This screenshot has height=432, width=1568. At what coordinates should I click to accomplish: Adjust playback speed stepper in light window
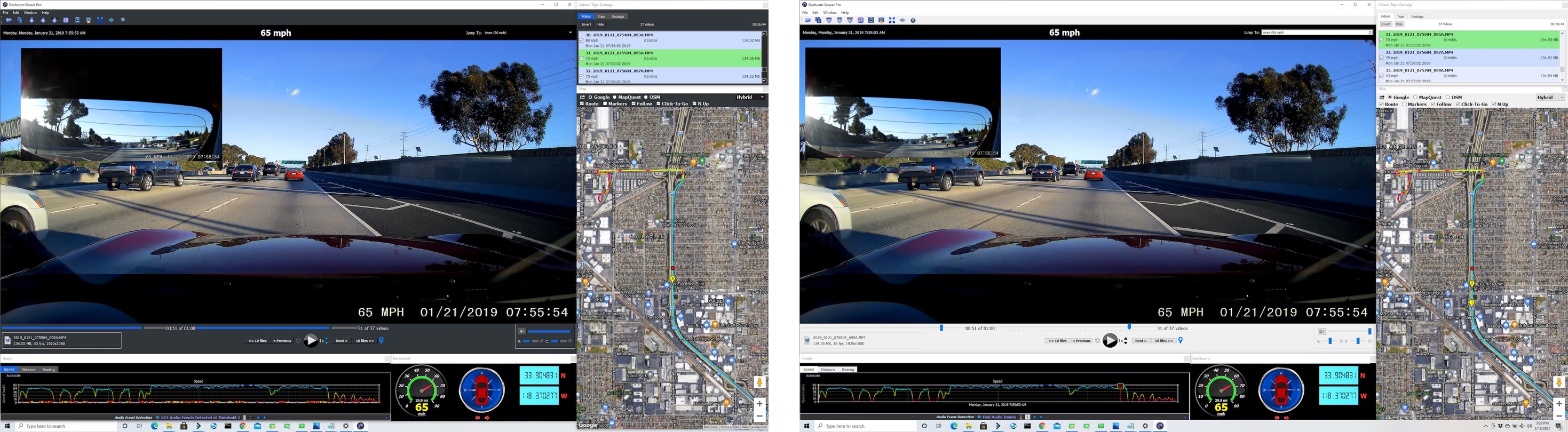(1126, 341)
